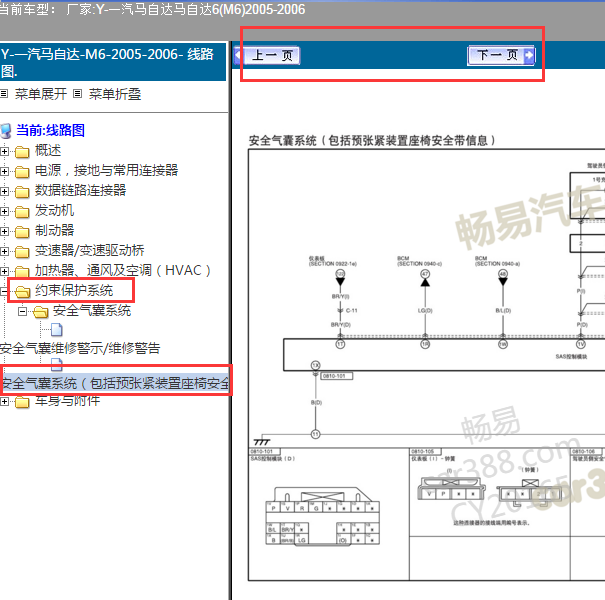
Task: Expand the 数据链路连接器 node
Action: point(4,192)
